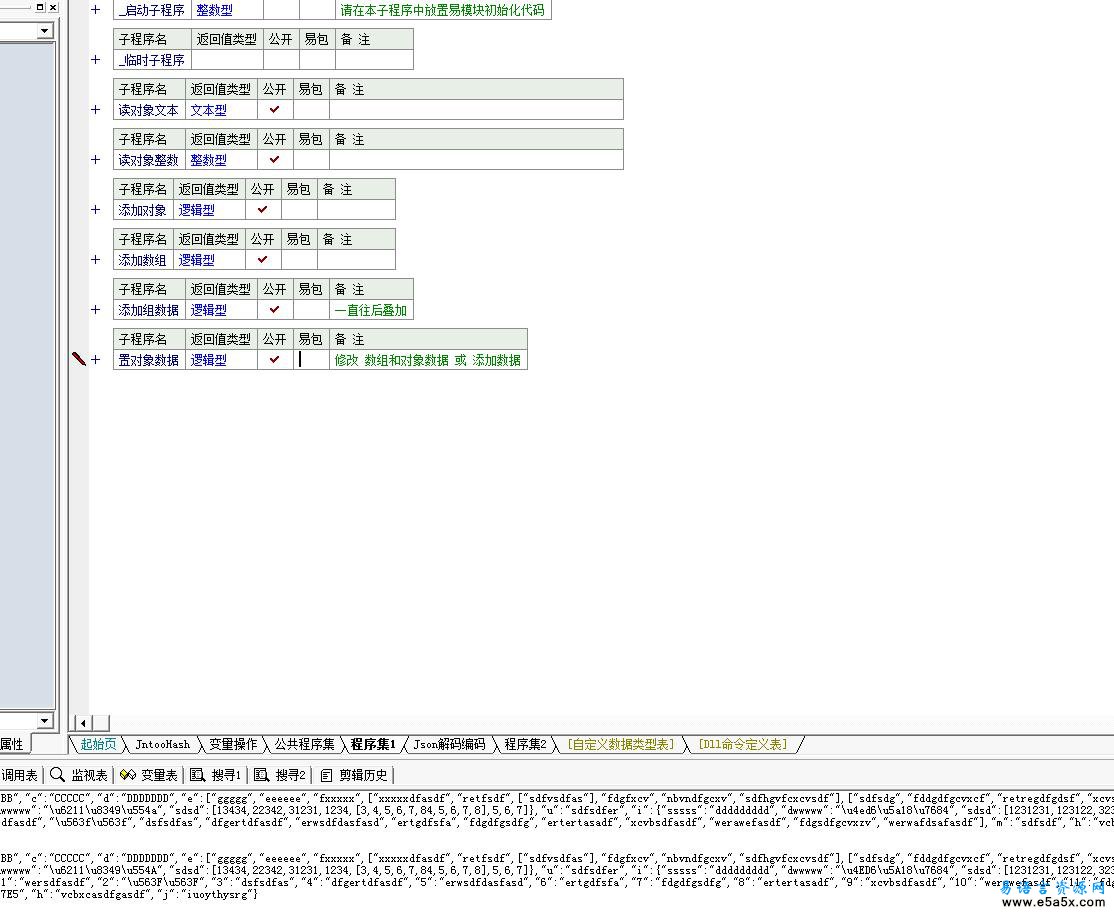Click the 请在本子程序中放置易模块初始化代码 remark
The width and height of the screenshot is (1114, 915).
[442, 10]
